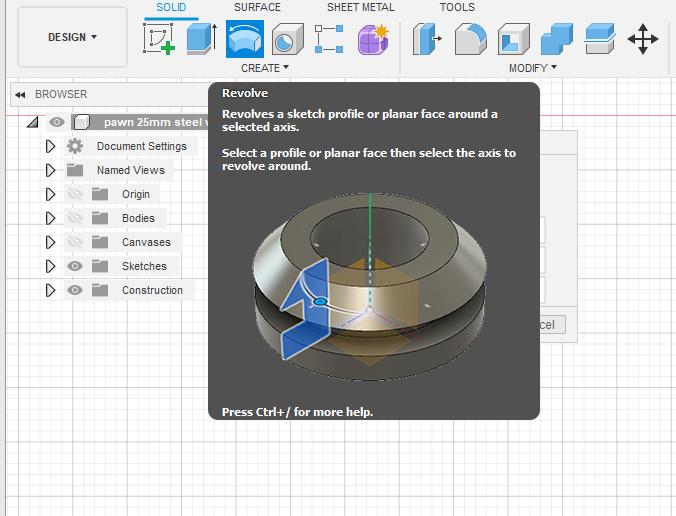Show the hidden Origin folder
The image size is (676, 516).
[x=75, y=194]
